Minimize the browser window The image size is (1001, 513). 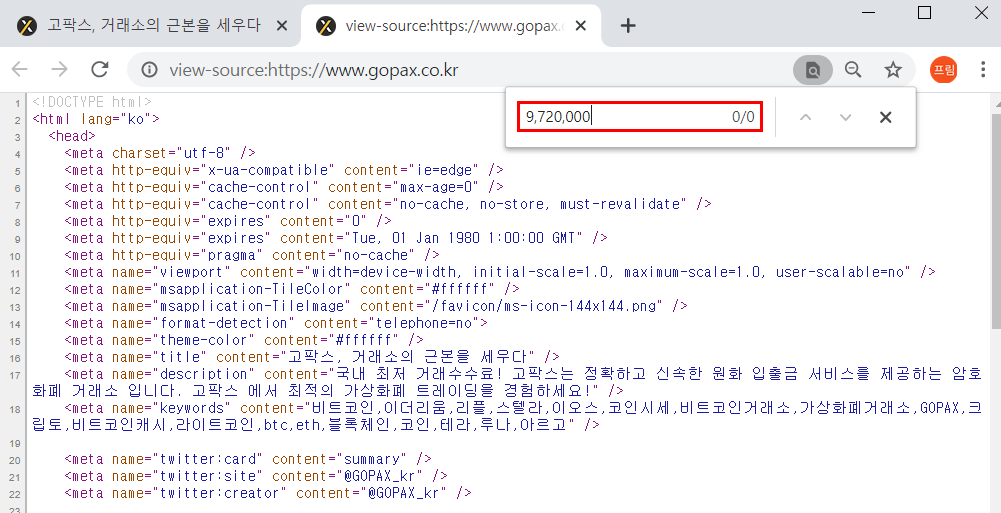click(867, 13)
